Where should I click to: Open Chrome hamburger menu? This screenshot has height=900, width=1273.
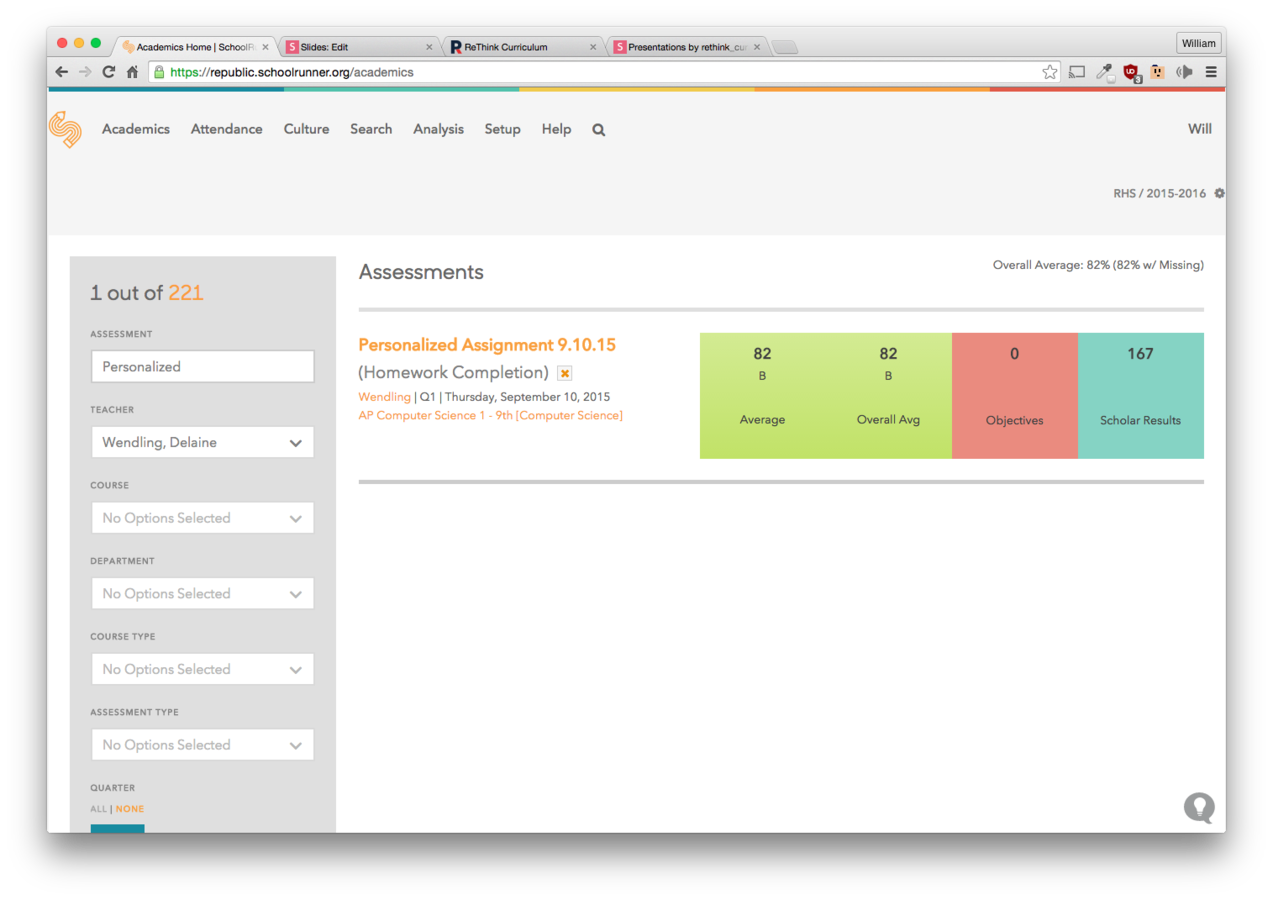[x=1211, y=72]
